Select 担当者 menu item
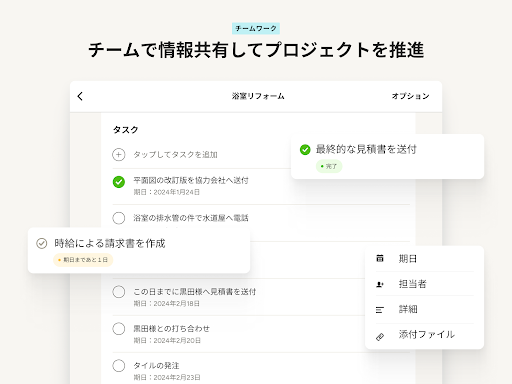 coord(424,284)
